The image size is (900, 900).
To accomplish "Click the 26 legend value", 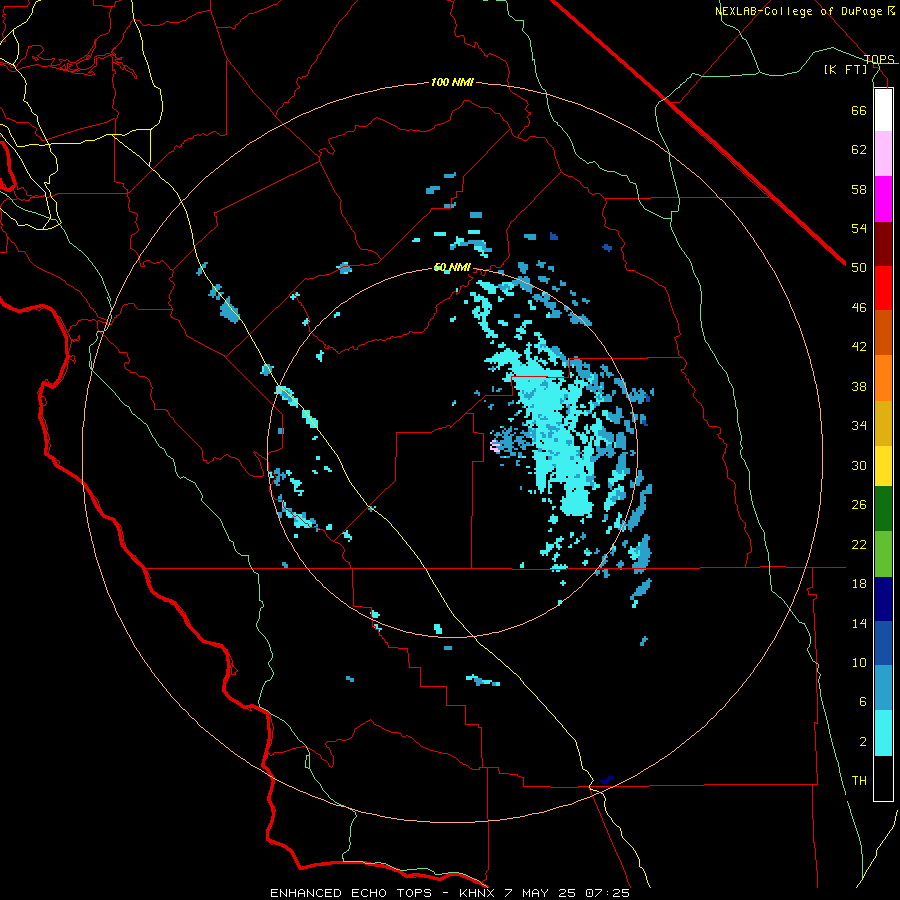I will point(859,505).
